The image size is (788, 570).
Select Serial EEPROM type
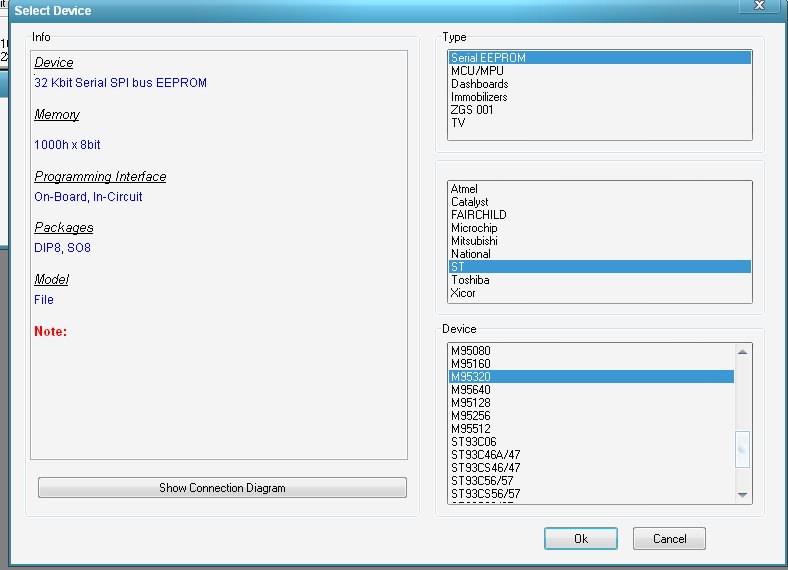[x=600, y=58]
